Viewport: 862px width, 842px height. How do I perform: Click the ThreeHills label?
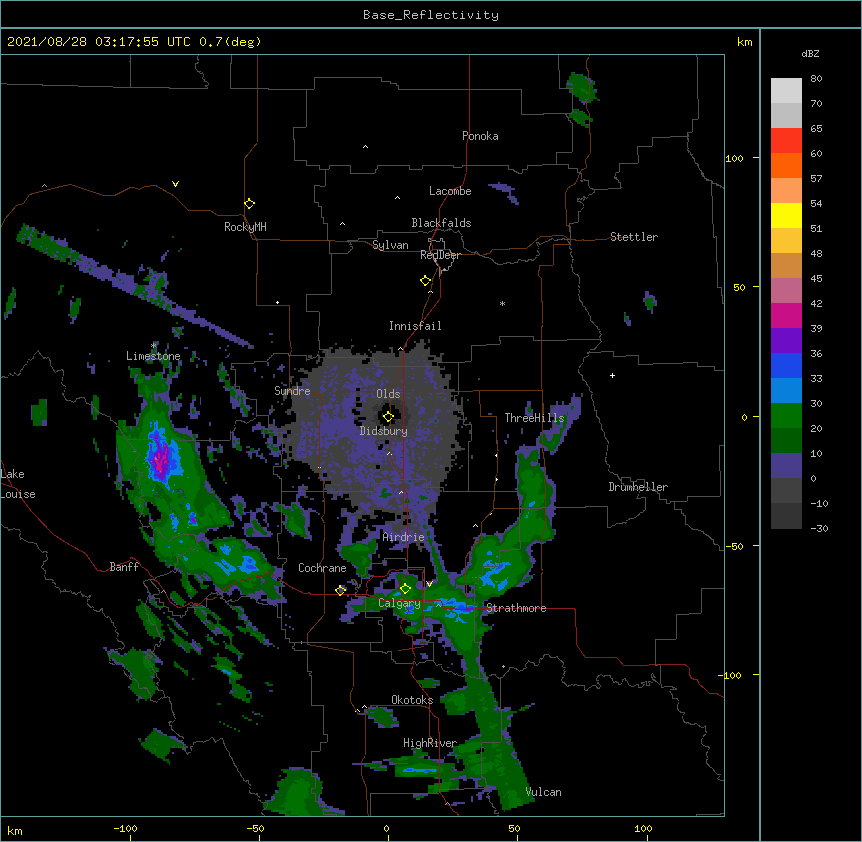[x=534, y=418]
